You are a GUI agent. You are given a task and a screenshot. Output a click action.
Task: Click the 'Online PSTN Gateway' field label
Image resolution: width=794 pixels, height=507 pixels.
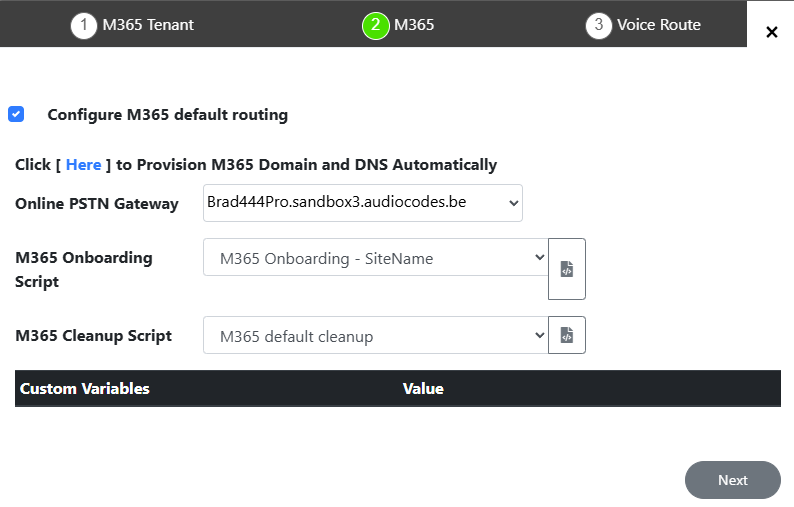[x=97, y=203]
